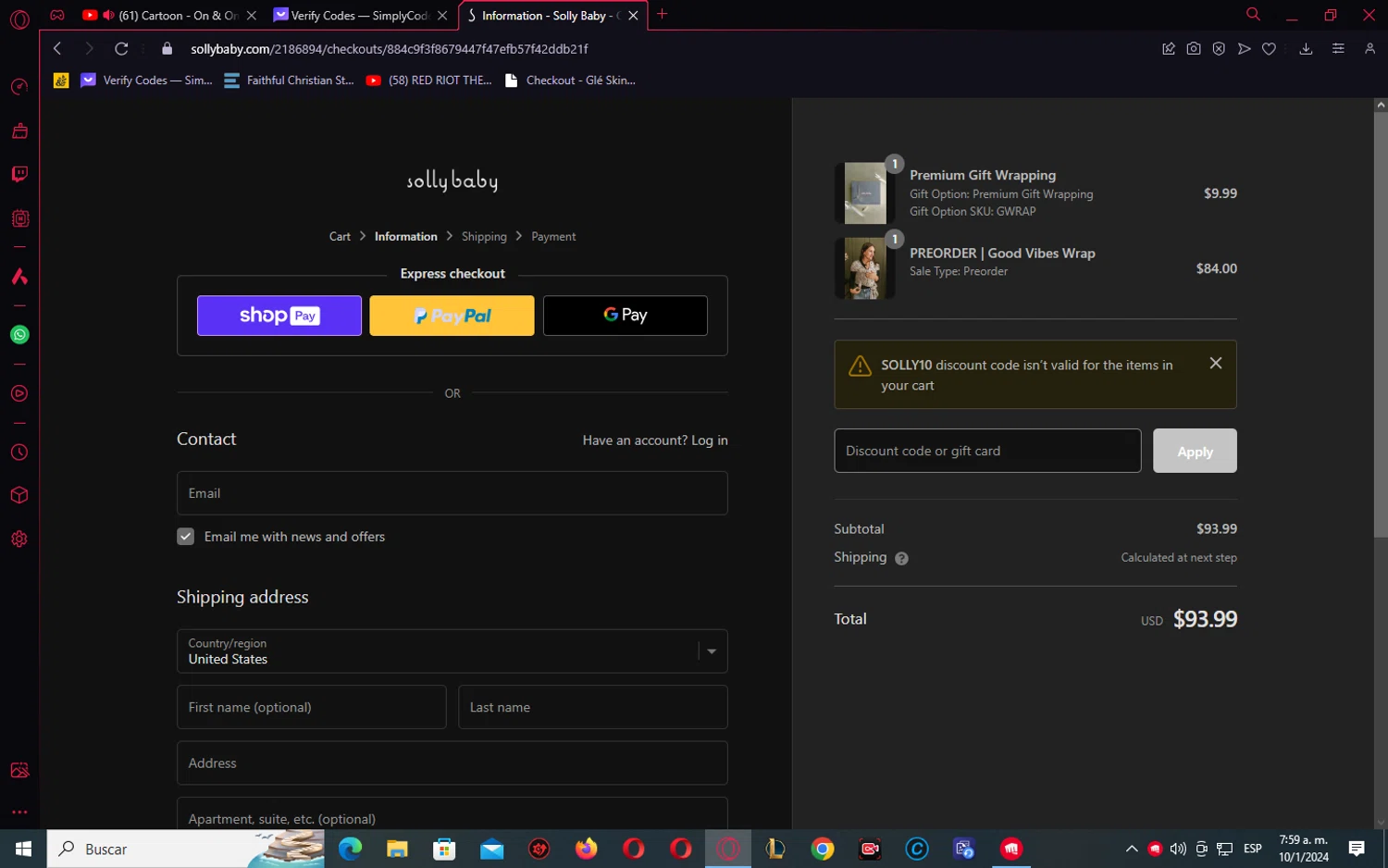Open a new browser tab
This screenshot has height=868, width=1388.
click(x=662, y=15)
